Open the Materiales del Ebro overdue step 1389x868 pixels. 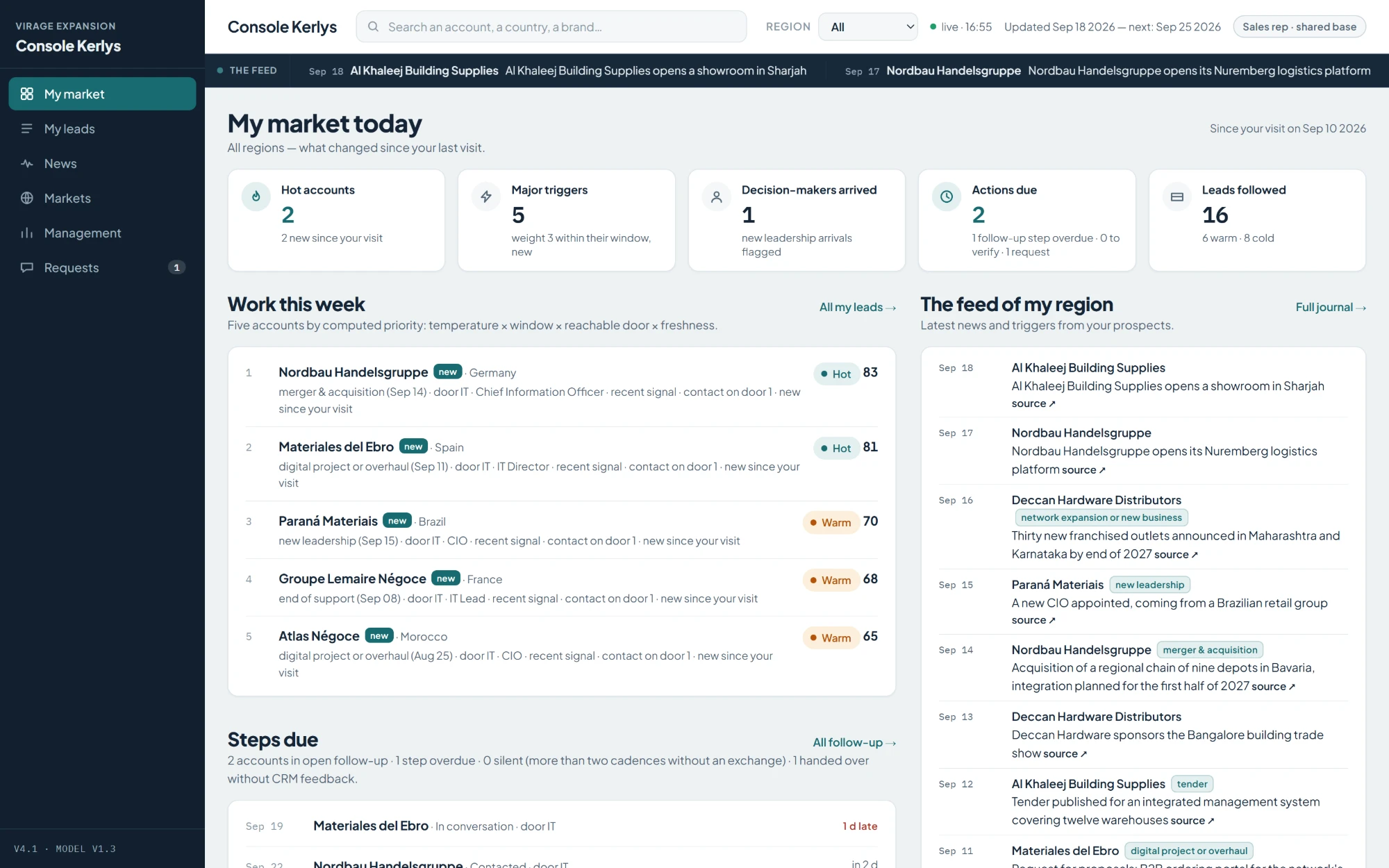(x=561, y=826)
